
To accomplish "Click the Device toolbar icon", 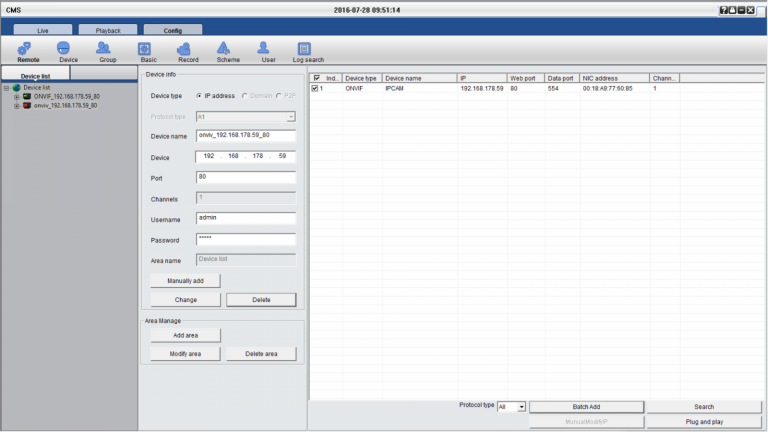I will 68,51.
